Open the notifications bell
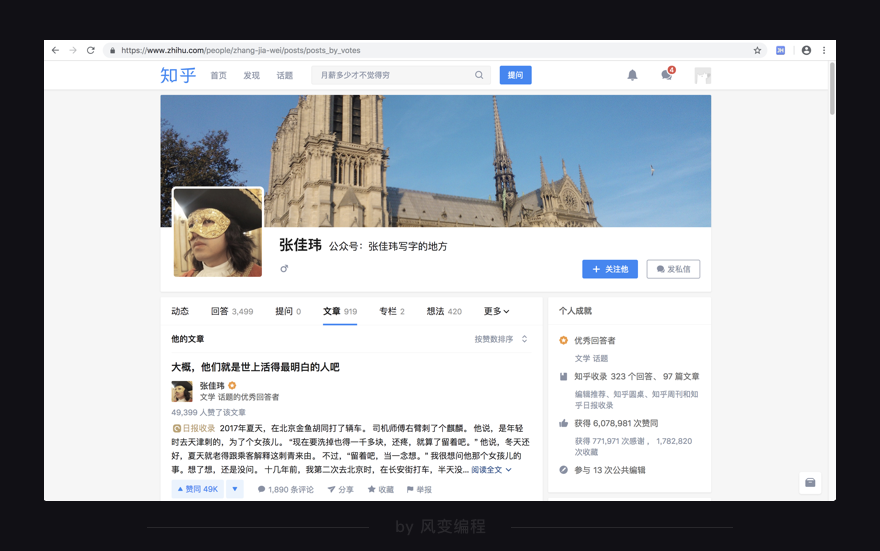The image size is (880, 551). (632, 75)
